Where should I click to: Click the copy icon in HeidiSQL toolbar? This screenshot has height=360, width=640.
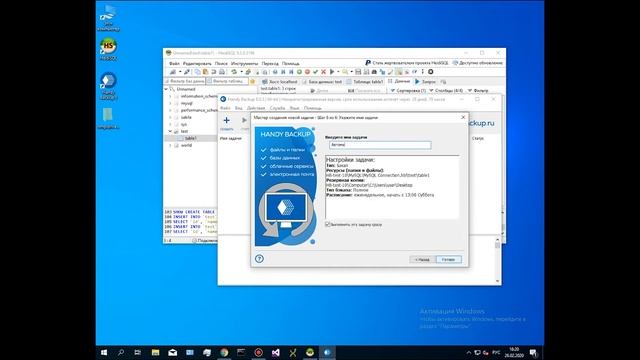(197, 72)
